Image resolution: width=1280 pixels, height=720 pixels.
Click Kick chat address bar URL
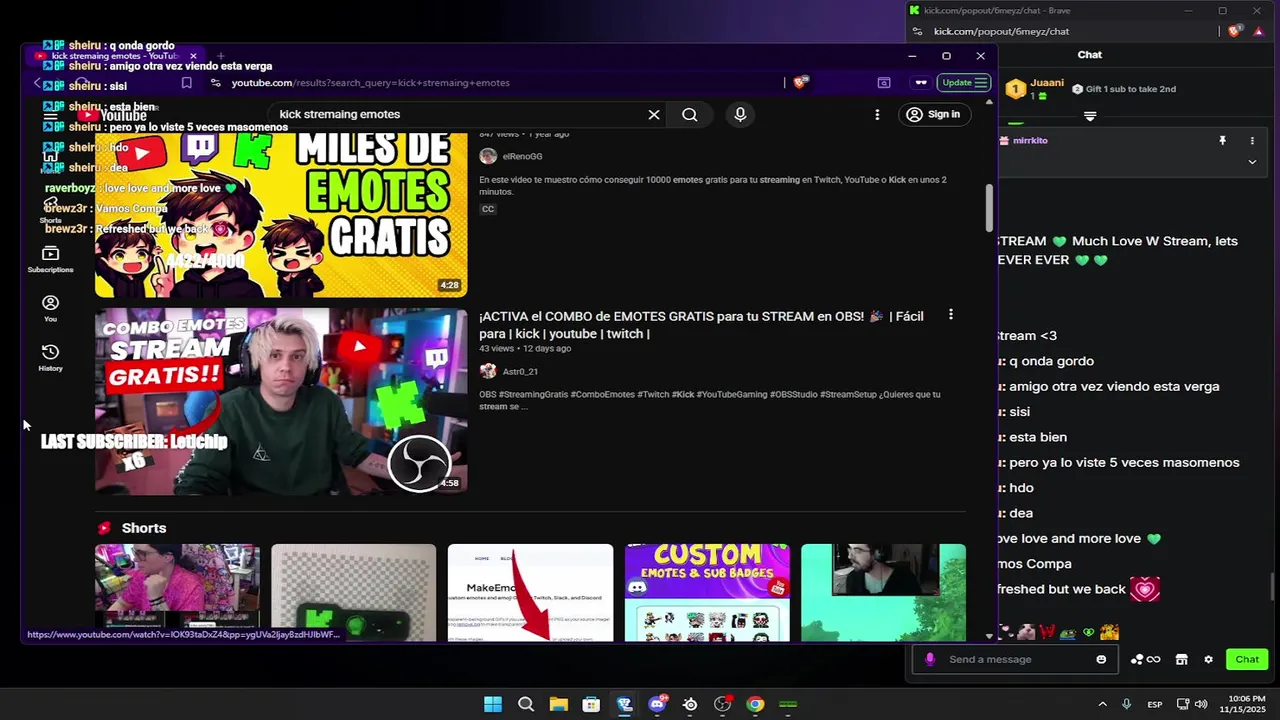tap(1001, 32)
